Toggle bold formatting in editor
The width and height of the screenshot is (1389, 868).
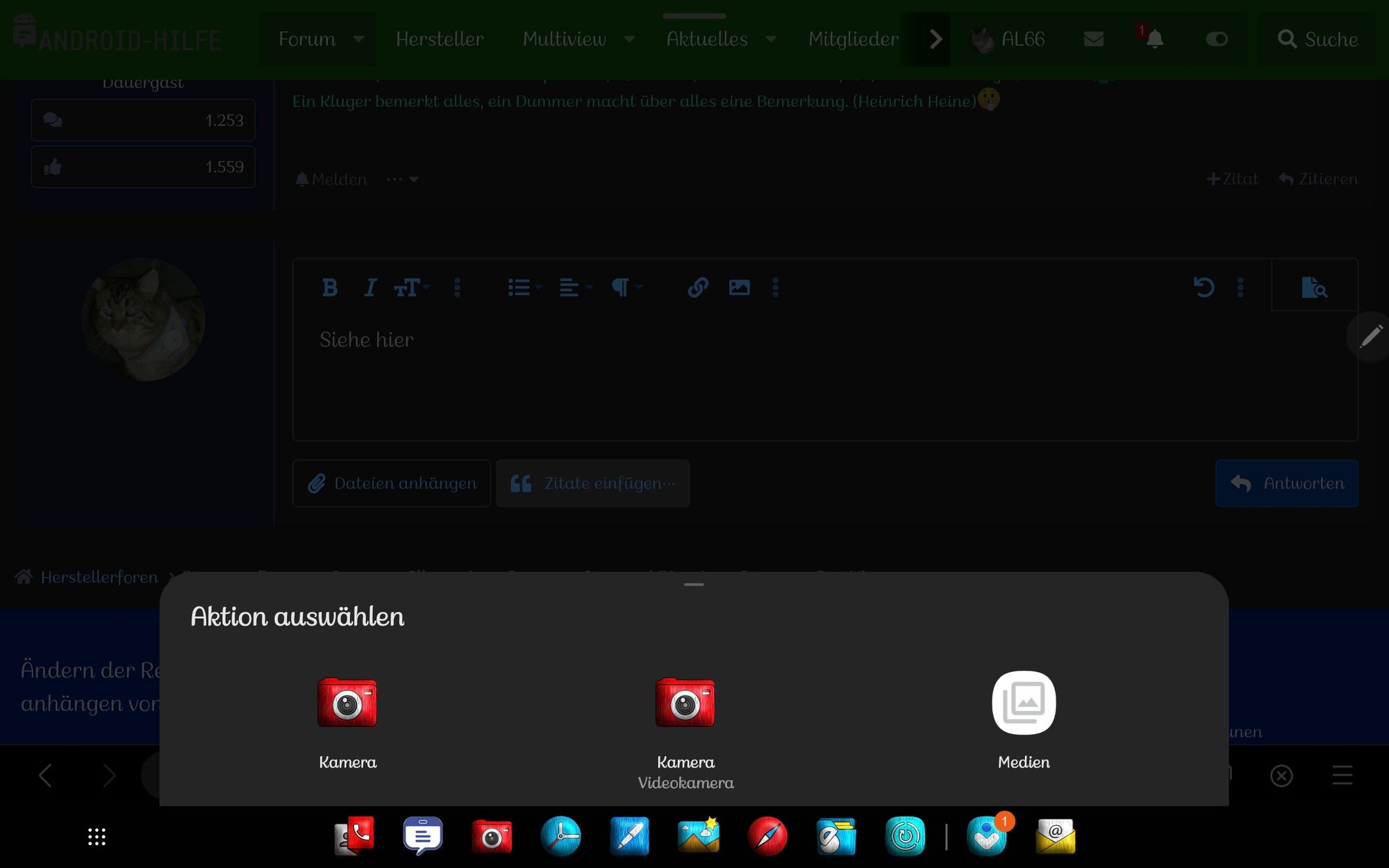tap(330, 287)
